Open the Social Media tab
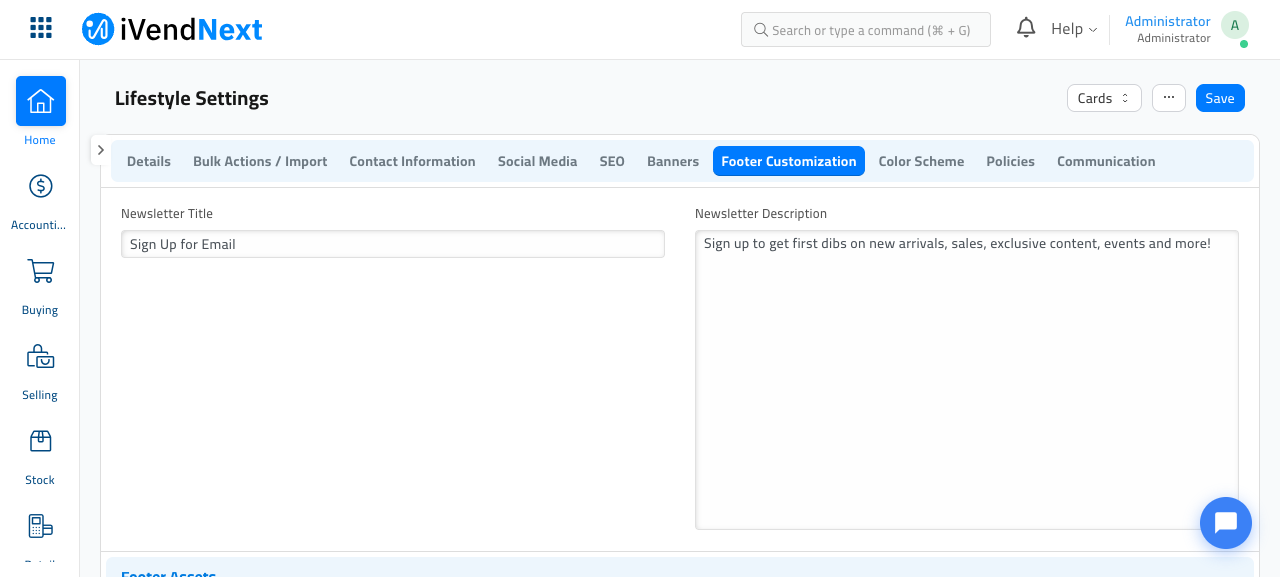The width and height of the screenshot is (1280, 577). (537, 161)
